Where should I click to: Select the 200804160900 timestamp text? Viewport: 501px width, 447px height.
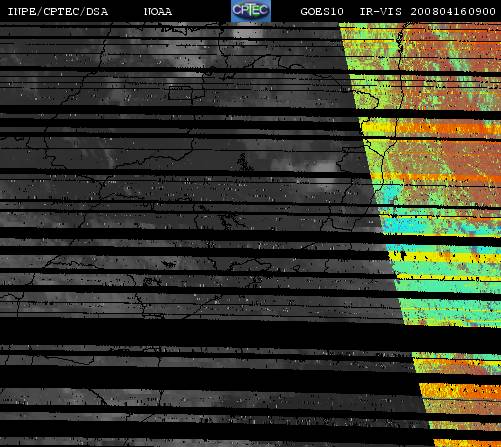[453, 12]
